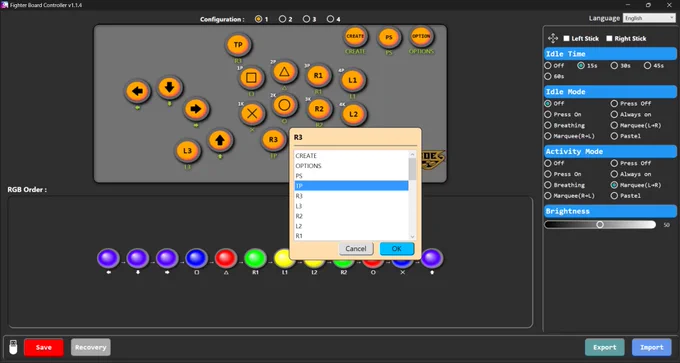This screenshot has width=680, height=363.
Task: Click the mapping list scrollbar down arrow
Action: click(x=412, y=237)
